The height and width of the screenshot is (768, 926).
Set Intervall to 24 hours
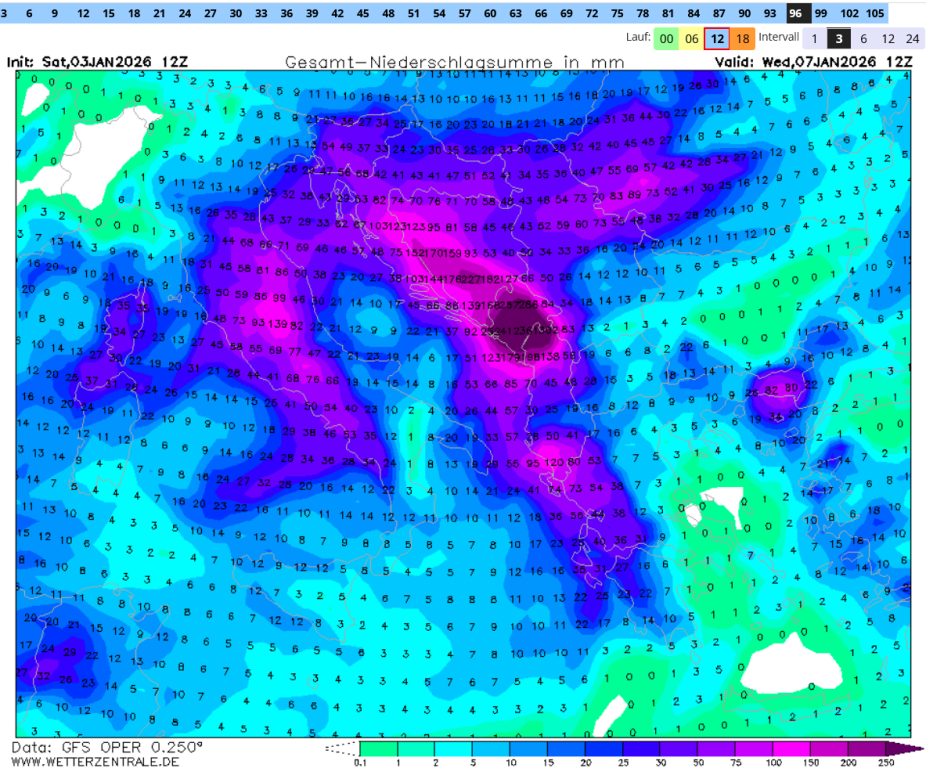pos(911,39)
